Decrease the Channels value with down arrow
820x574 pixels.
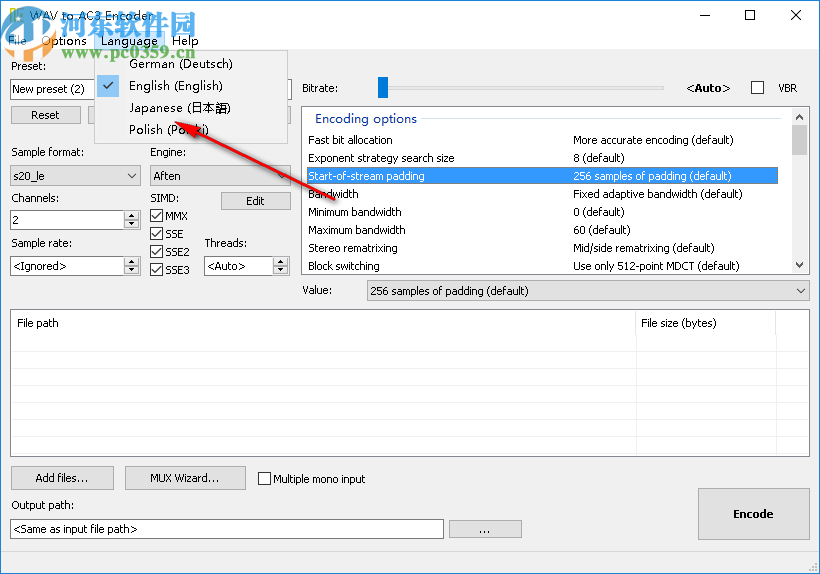point(132,224)
